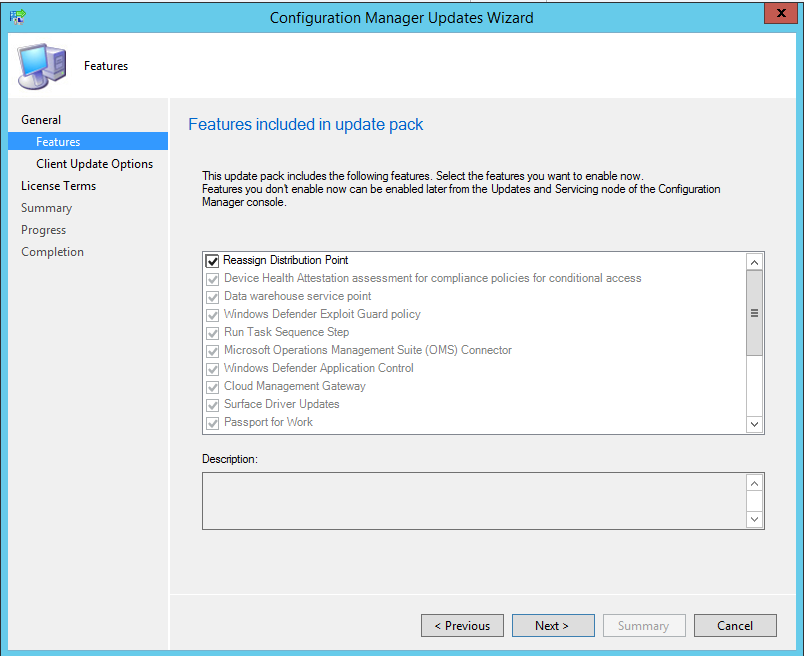804x656 pixels.
Task: Cancel the updates wizard
Action: 735,625
